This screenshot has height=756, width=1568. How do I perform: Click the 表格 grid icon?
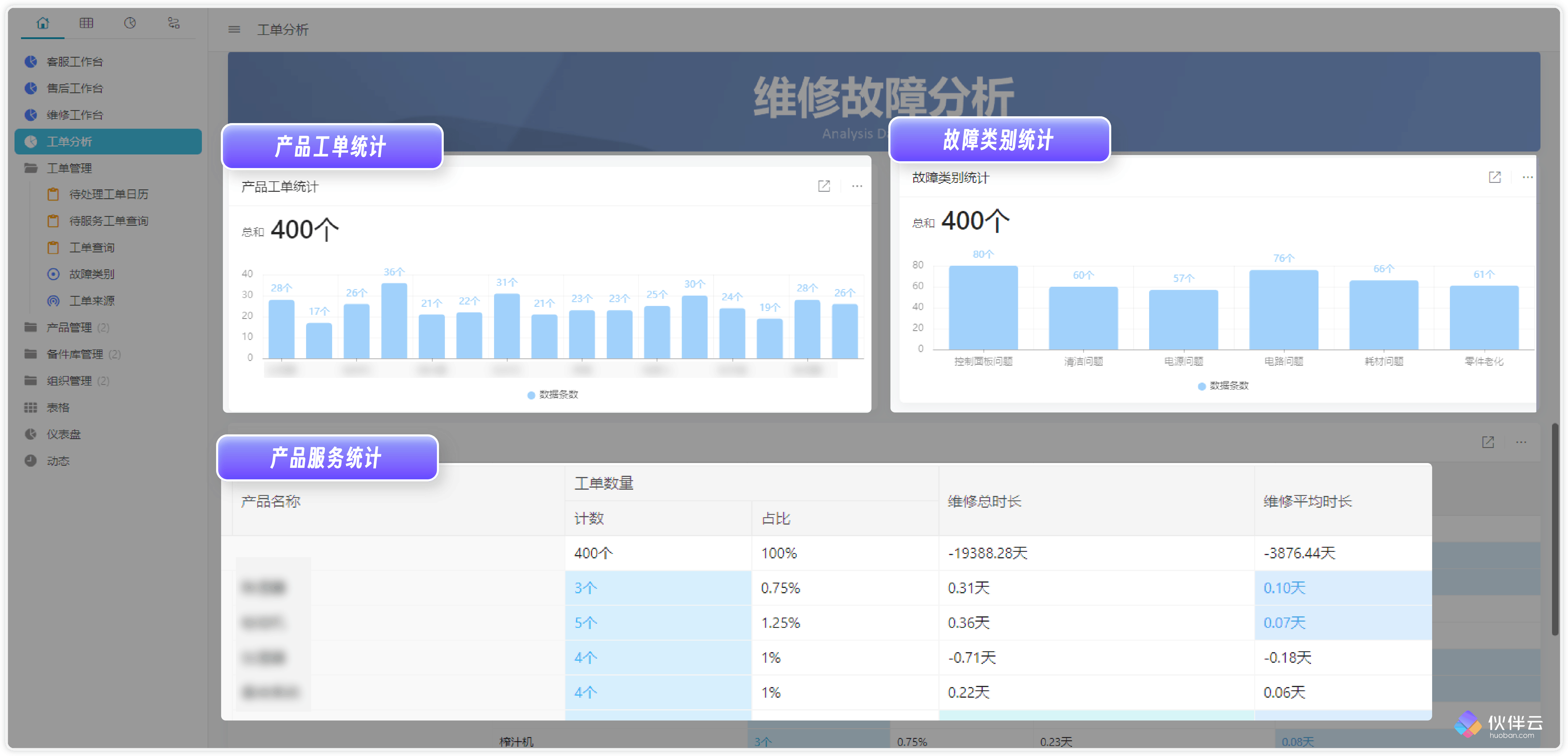[x=30, y=407]
